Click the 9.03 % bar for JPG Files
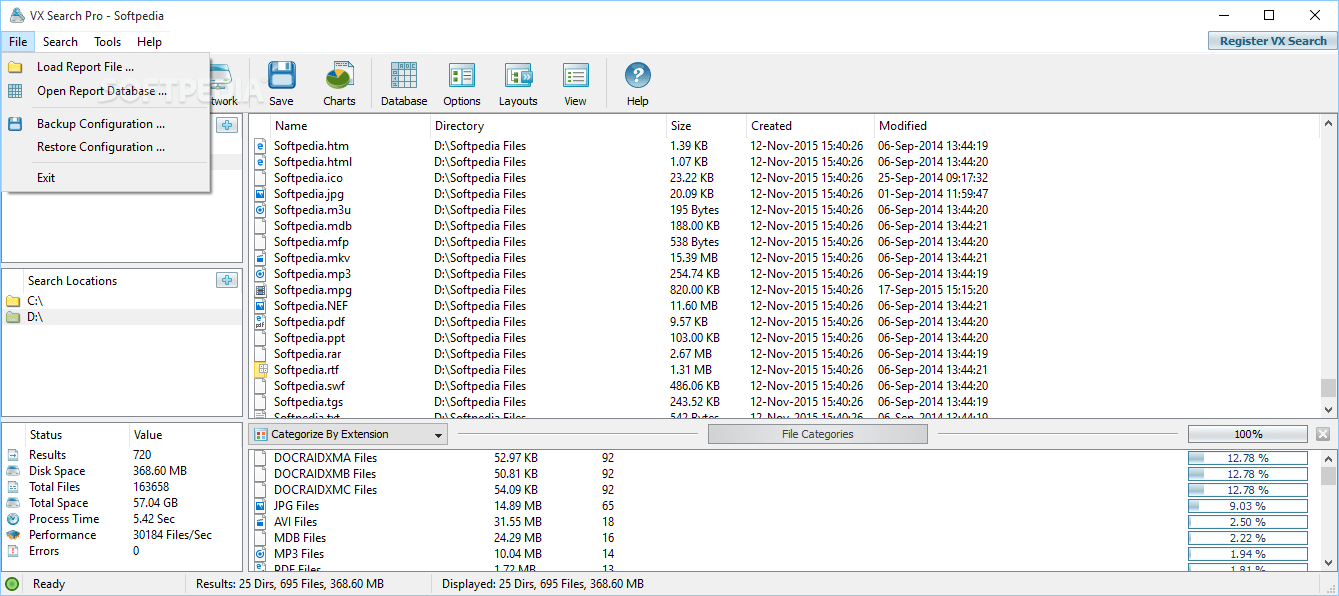 tap(1248, 506)
